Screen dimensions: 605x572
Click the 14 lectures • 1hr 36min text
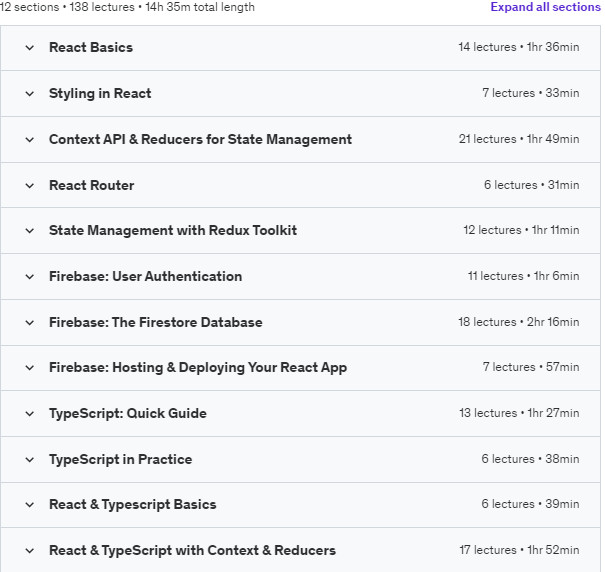pos(519,47)
